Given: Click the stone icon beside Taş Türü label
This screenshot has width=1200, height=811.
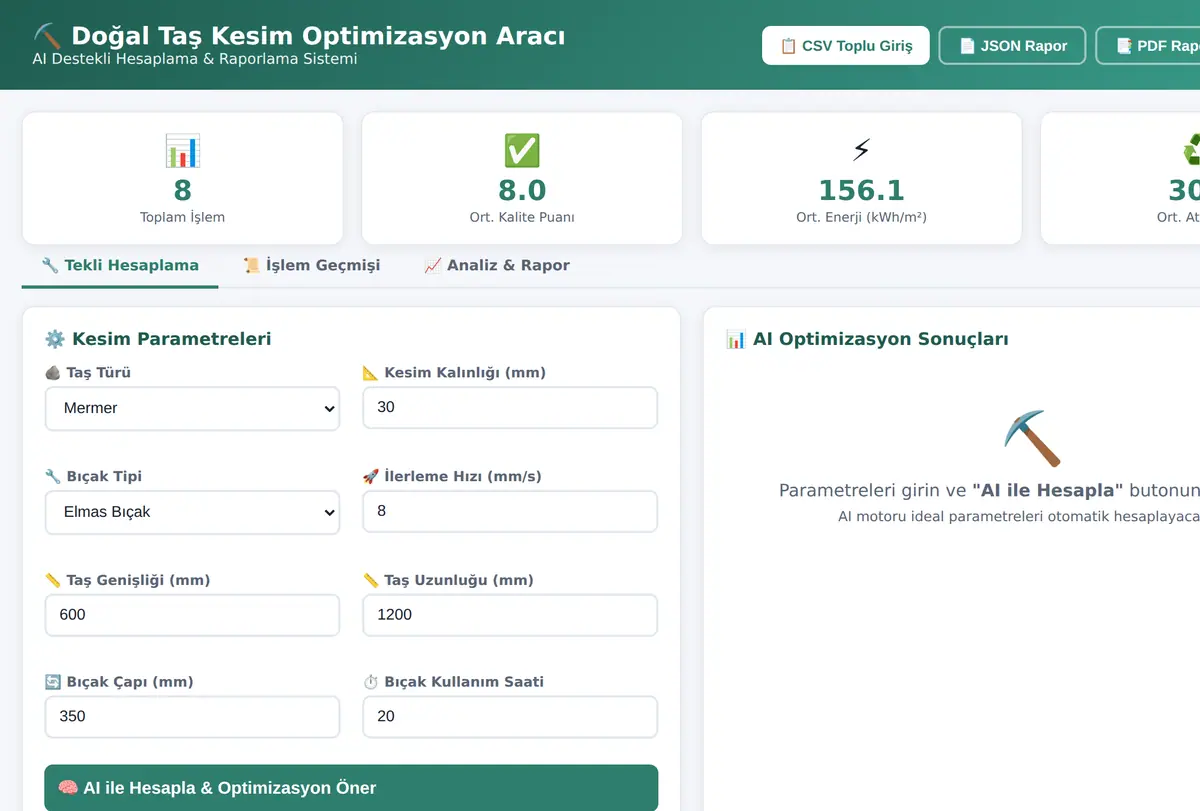Looking at the screenshot, I should click(x=53, y=373).
